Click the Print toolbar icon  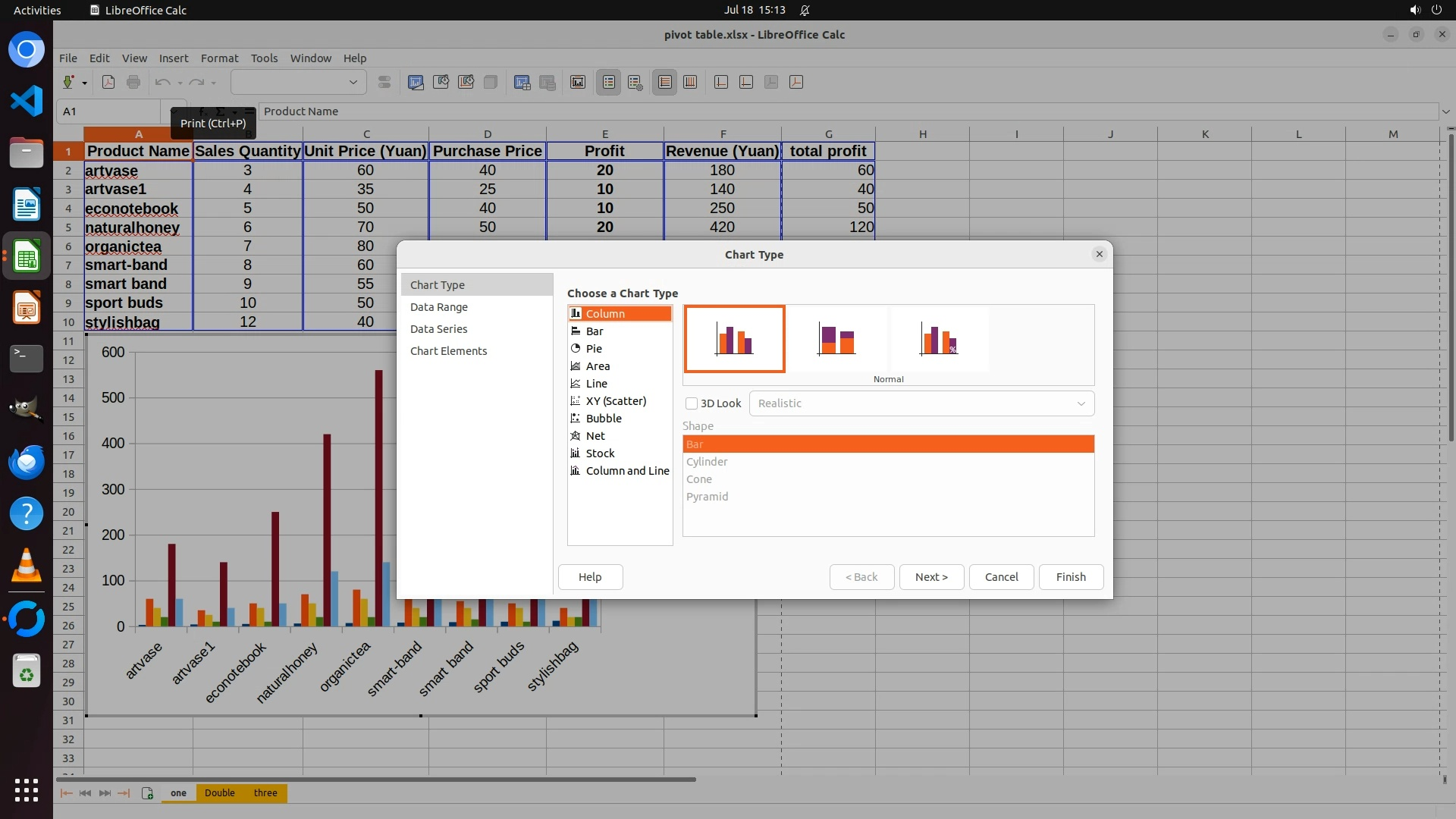tap(133, 82)
